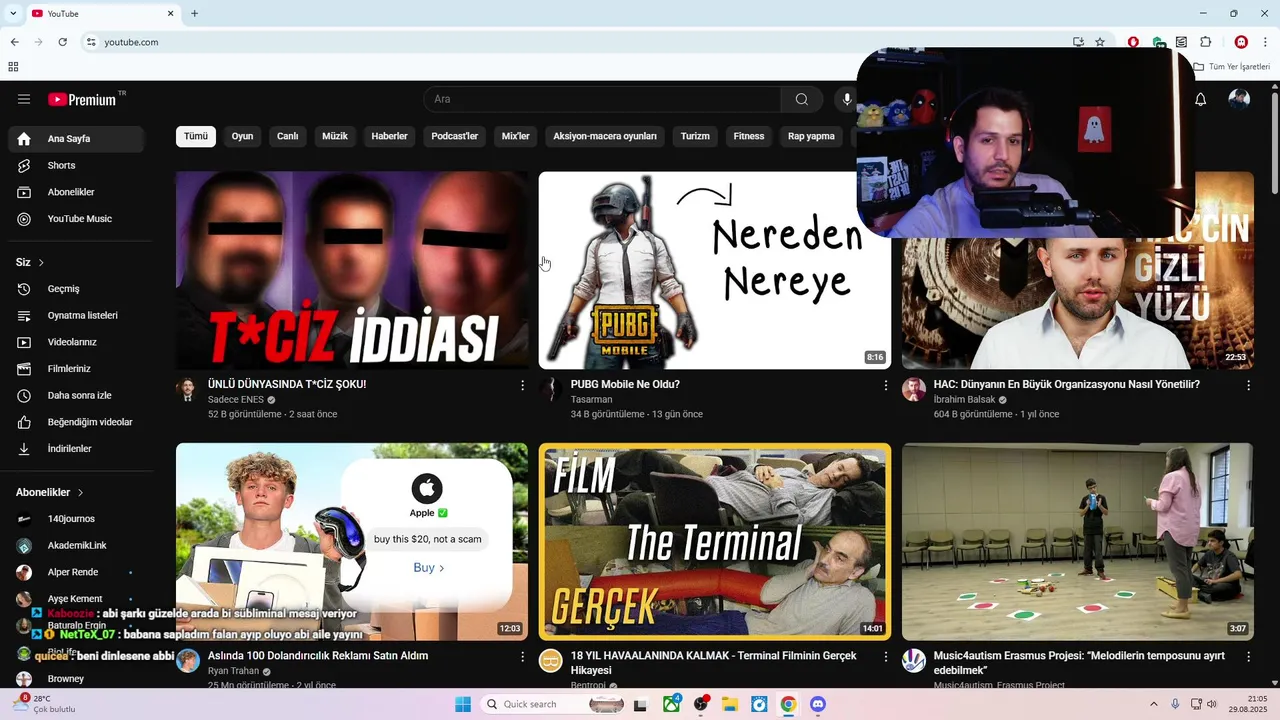
Task: Select the Rap yapma chip
Action: tap(811, 136)
